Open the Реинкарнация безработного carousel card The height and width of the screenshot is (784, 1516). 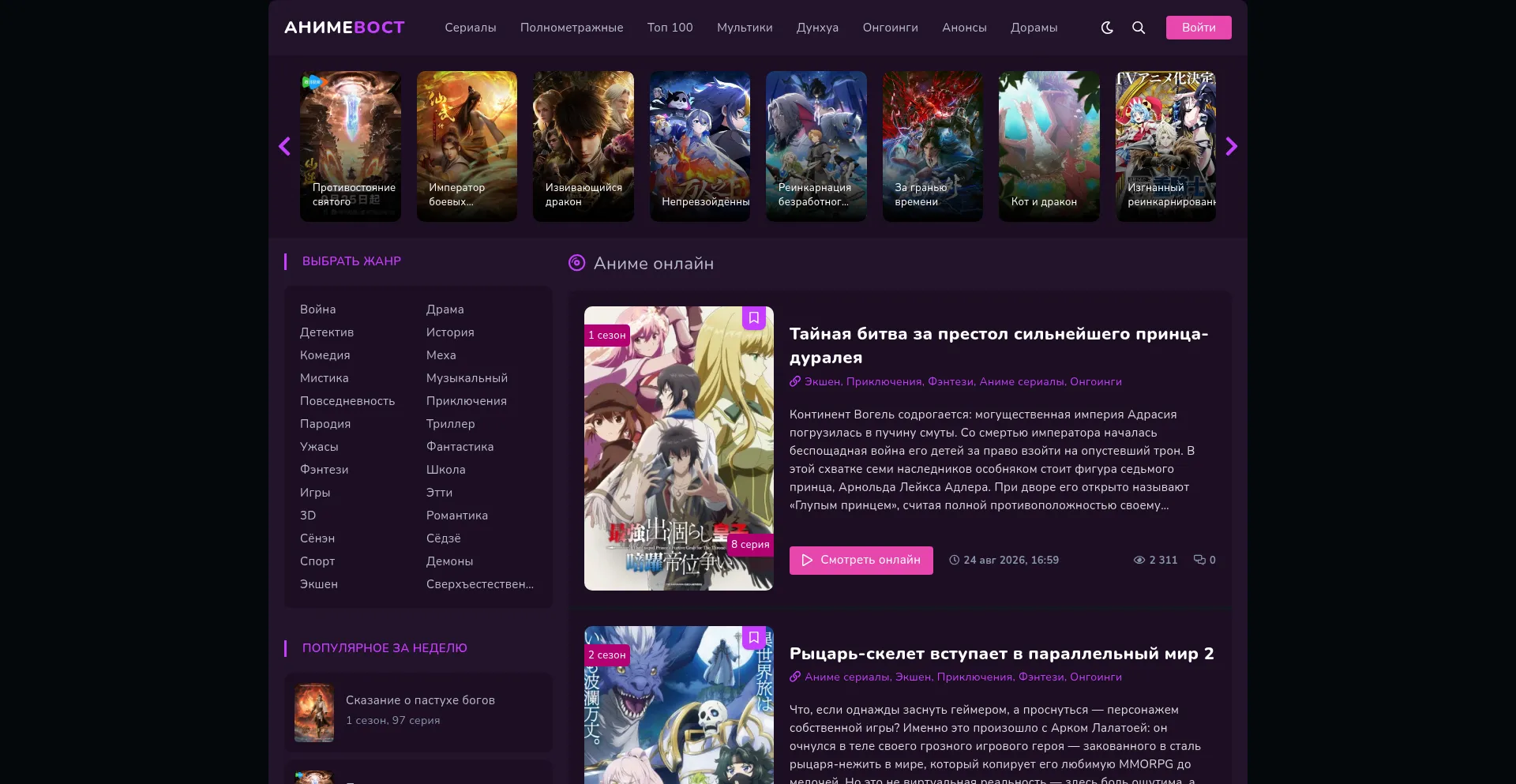pyautogui.click(x=816, y=146)
